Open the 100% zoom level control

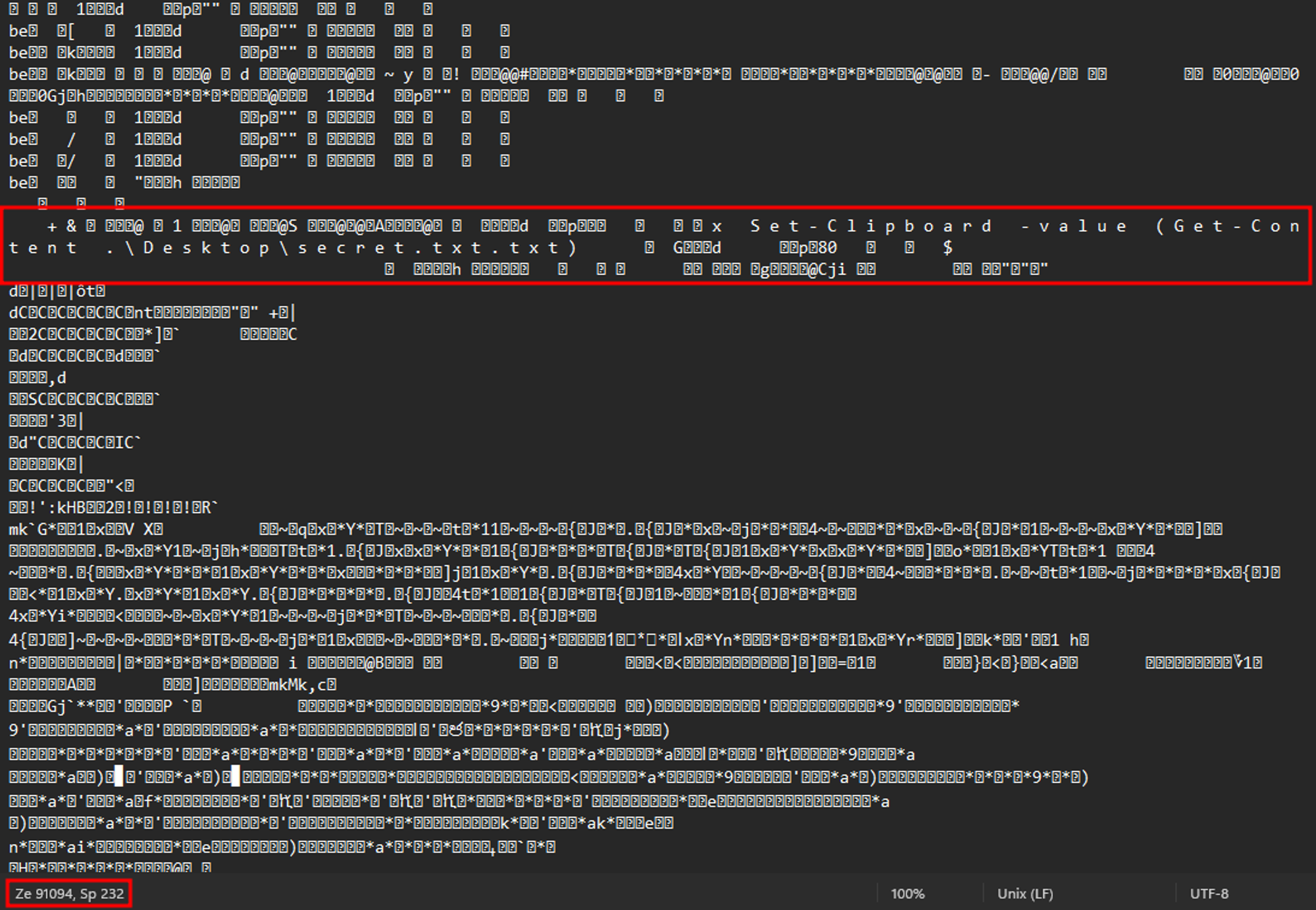[907, 894]
